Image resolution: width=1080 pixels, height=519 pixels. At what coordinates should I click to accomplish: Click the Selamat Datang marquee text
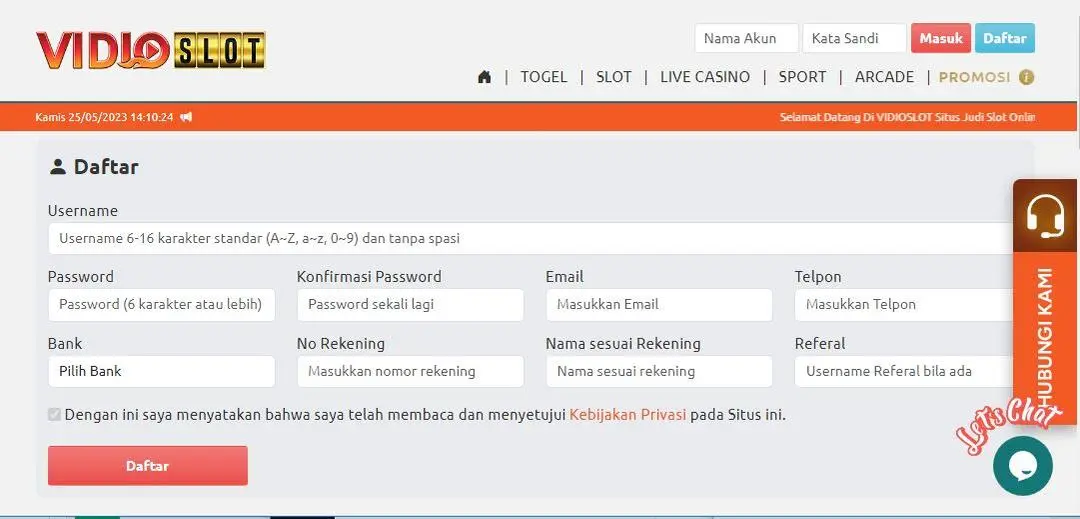(907, 117)
